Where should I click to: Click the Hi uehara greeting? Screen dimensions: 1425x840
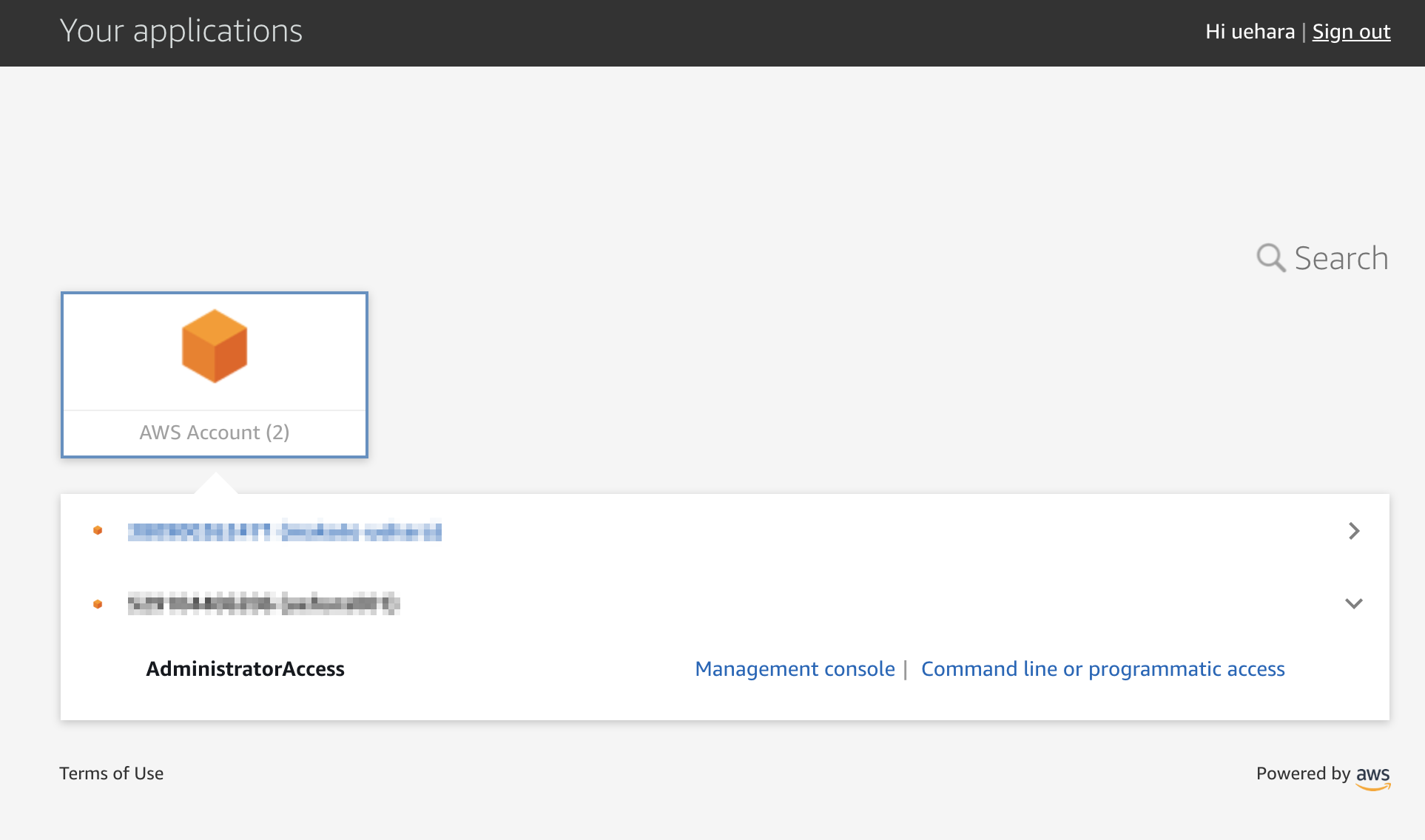tap(1249, 31)
